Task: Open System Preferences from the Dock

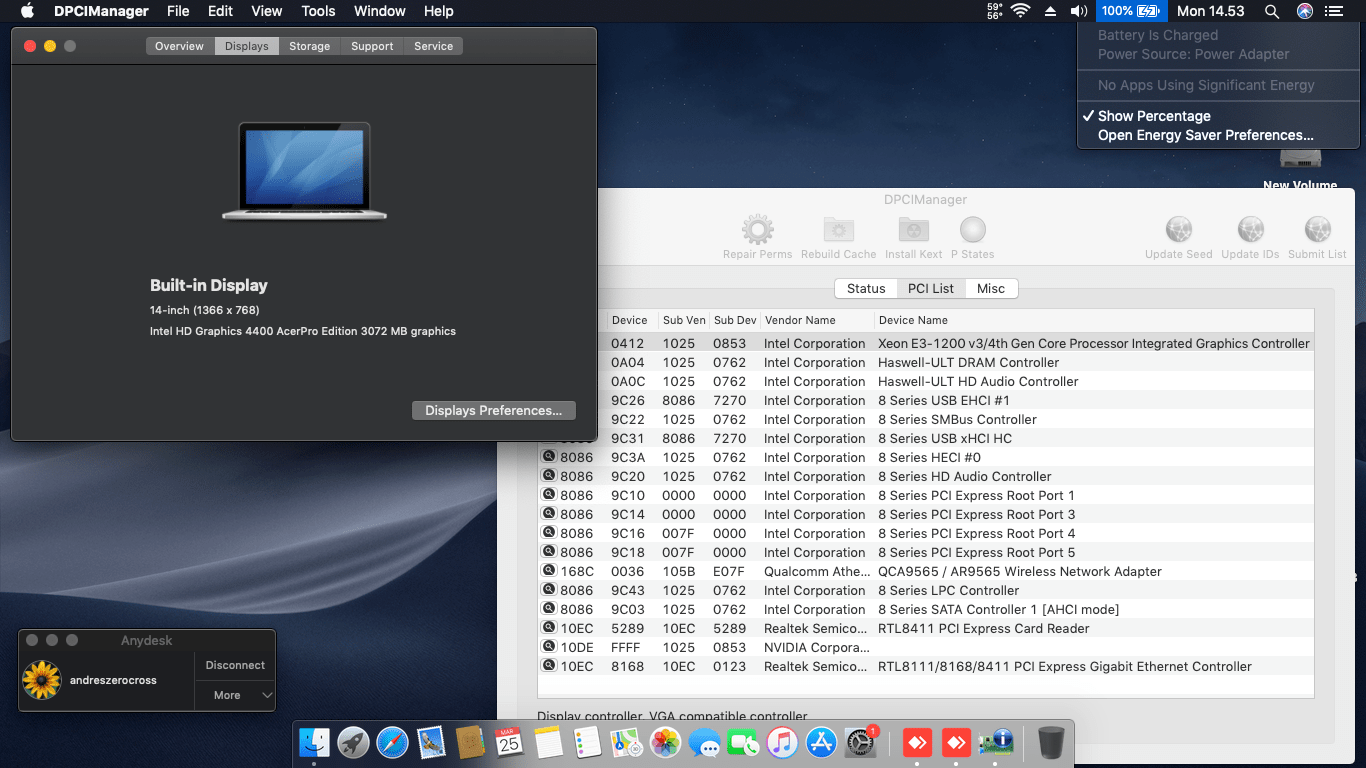Action: pyautogui.click(x=860, y=742)
